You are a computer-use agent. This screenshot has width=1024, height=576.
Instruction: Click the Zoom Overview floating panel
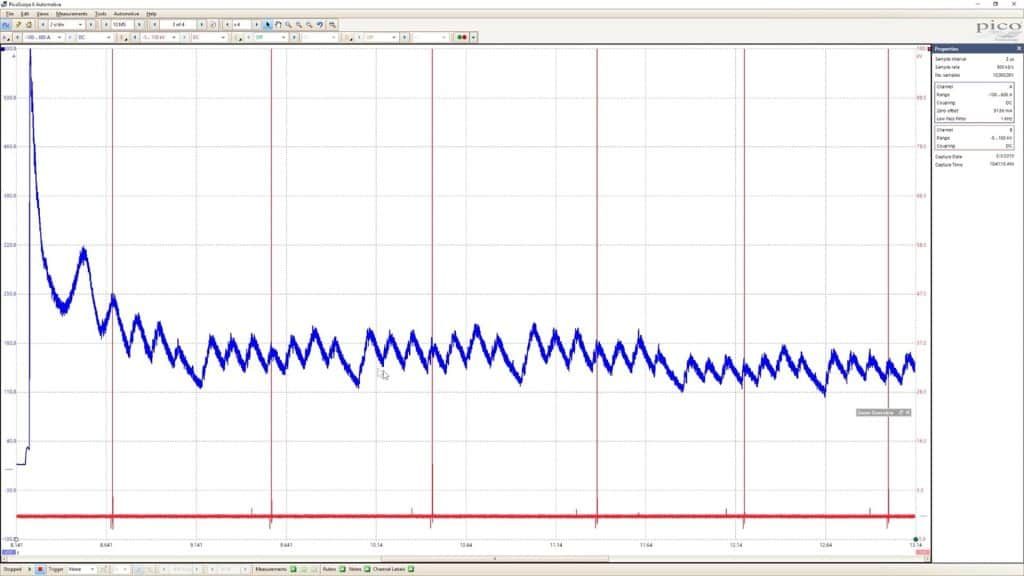[x=883, y=412]
